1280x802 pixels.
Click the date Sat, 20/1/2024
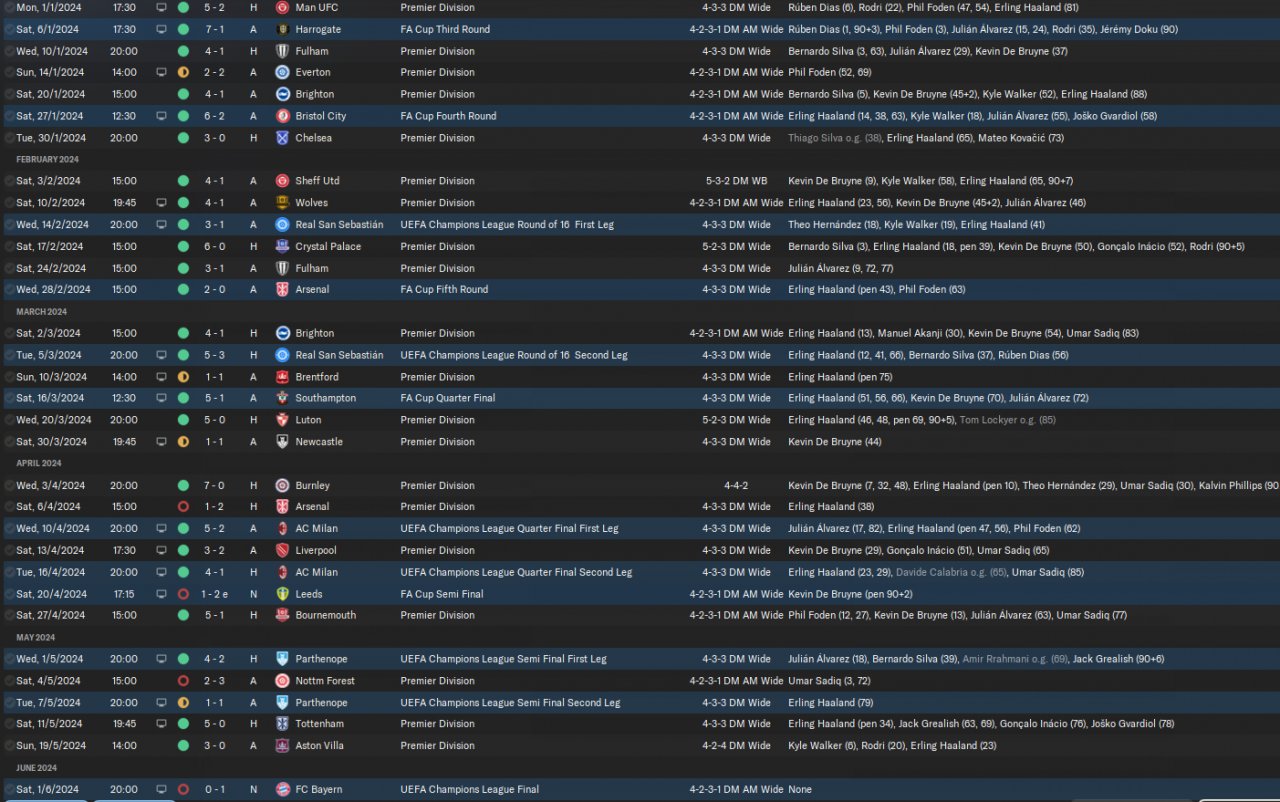[51, 94]
